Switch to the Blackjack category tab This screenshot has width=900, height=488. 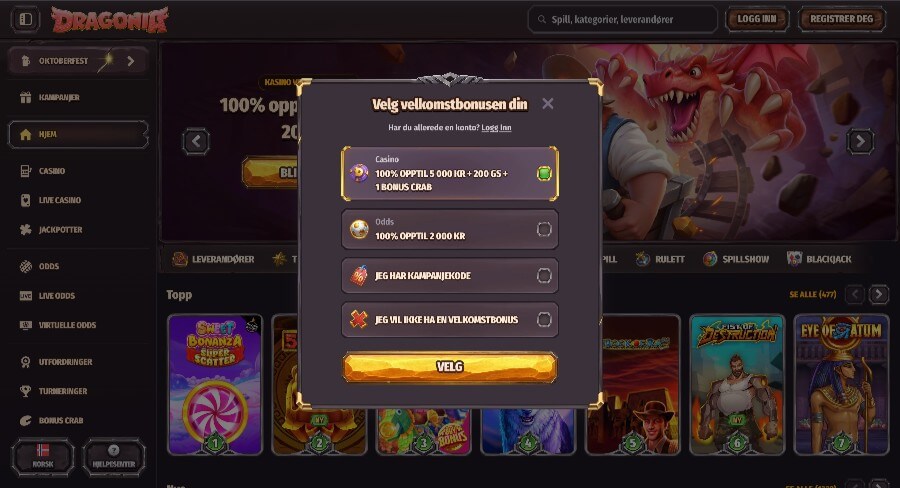(x=819, y=259)
